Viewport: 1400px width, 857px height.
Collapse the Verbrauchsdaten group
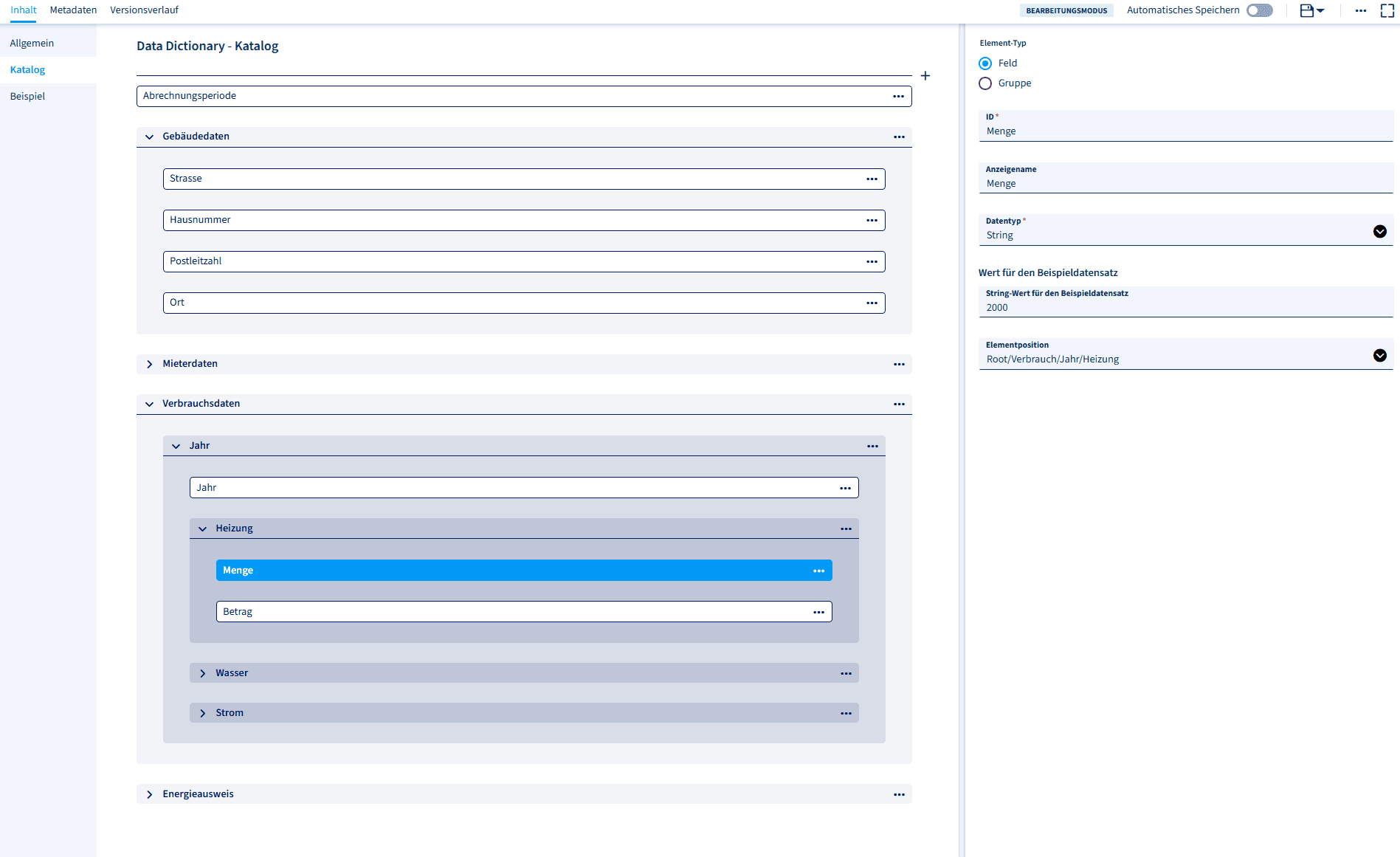[x=150, y=404]
